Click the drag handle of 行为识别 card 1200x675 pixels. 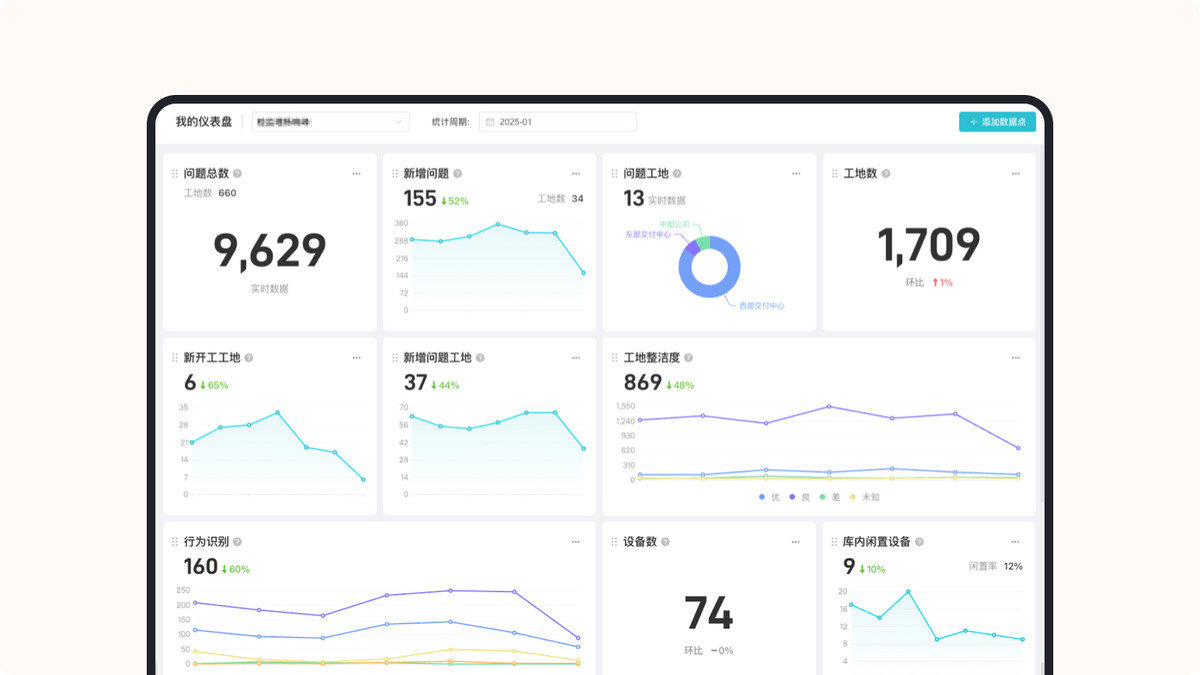pos(175,541)
